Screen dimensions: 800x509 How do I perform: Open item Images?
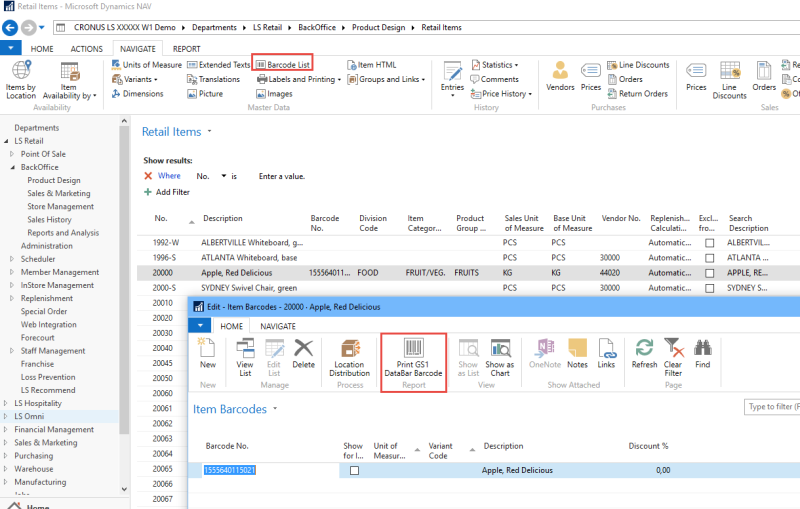274,93
